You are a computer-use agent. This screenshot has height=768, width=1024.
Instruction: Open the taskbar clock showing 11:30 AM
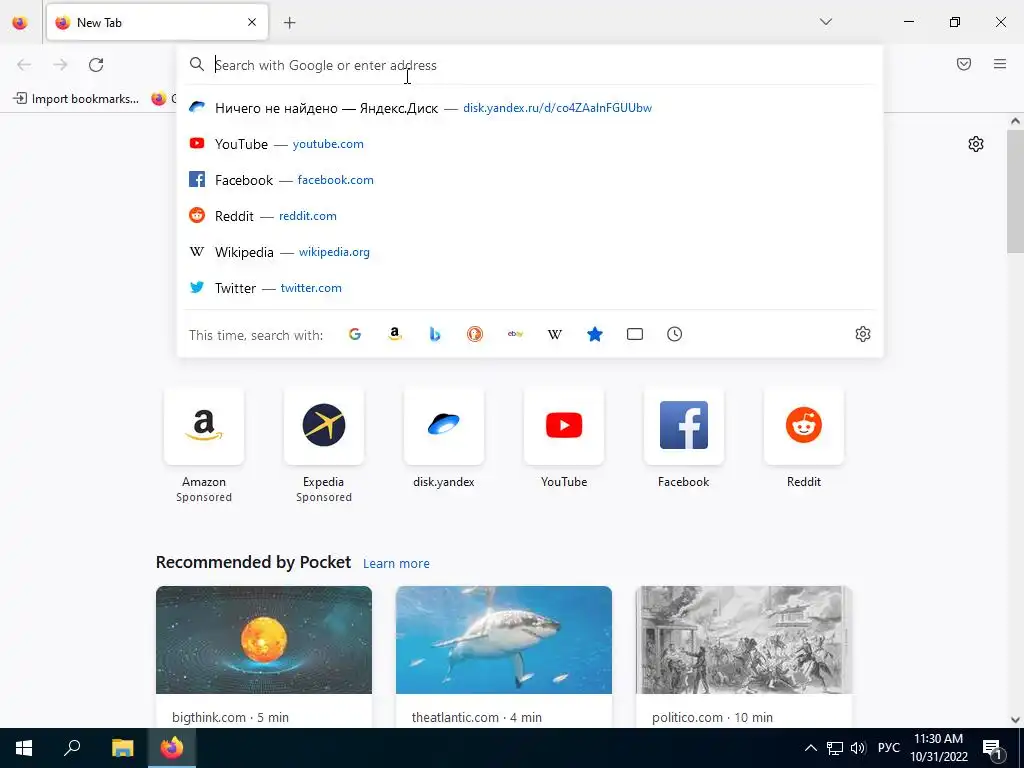[x=939, y=748]
